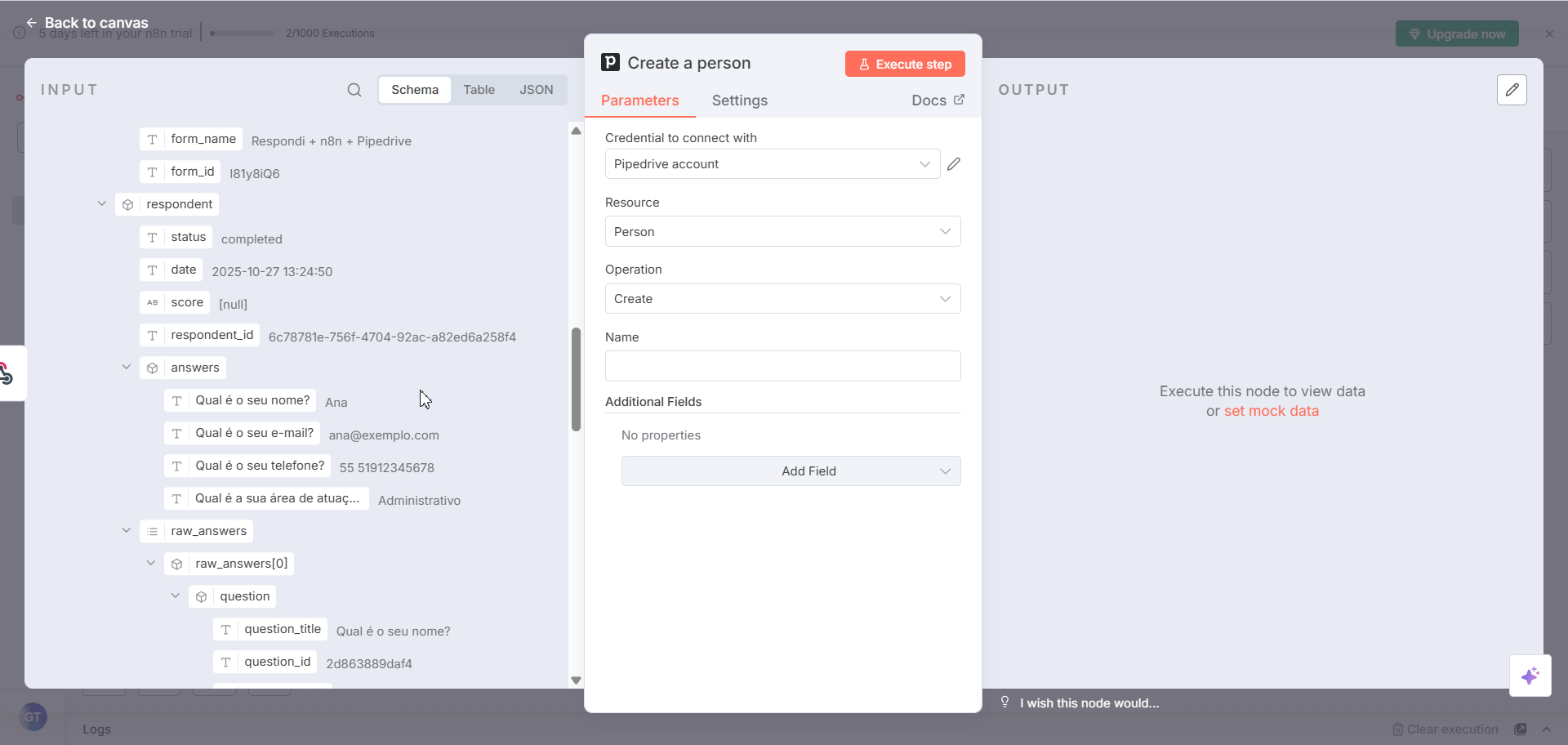The image size is (1568, 745).
Task: Click the set mock data link
Action: pos(1272,411)
